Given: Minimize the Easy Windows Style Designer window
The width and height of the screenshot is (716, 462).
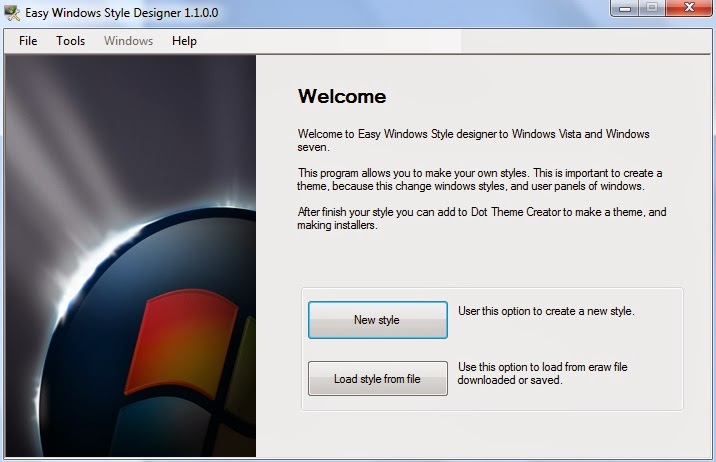Looking at the screenshot, I should (x=624, y=8).
